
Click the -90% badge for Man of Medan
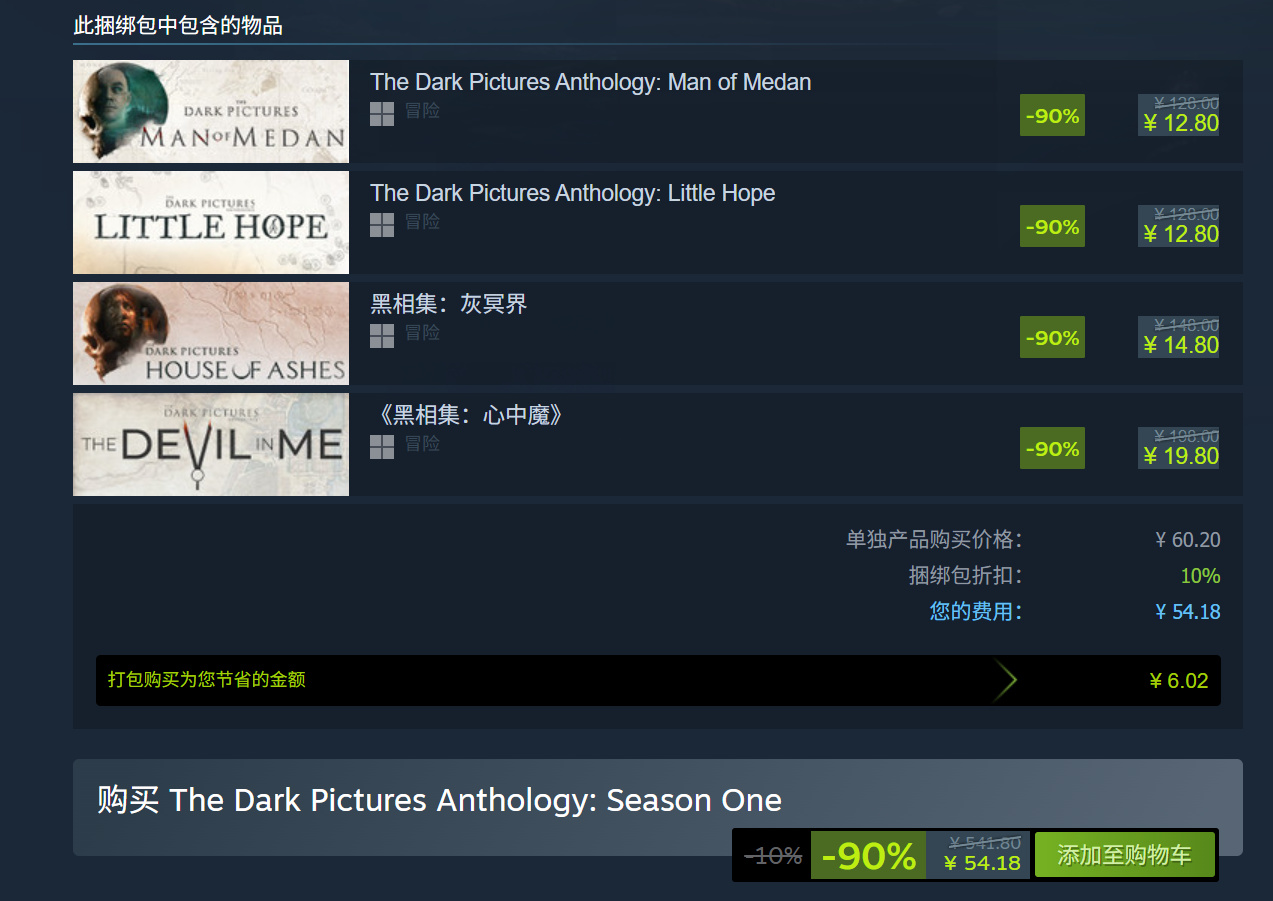(x=1052, y=115)
